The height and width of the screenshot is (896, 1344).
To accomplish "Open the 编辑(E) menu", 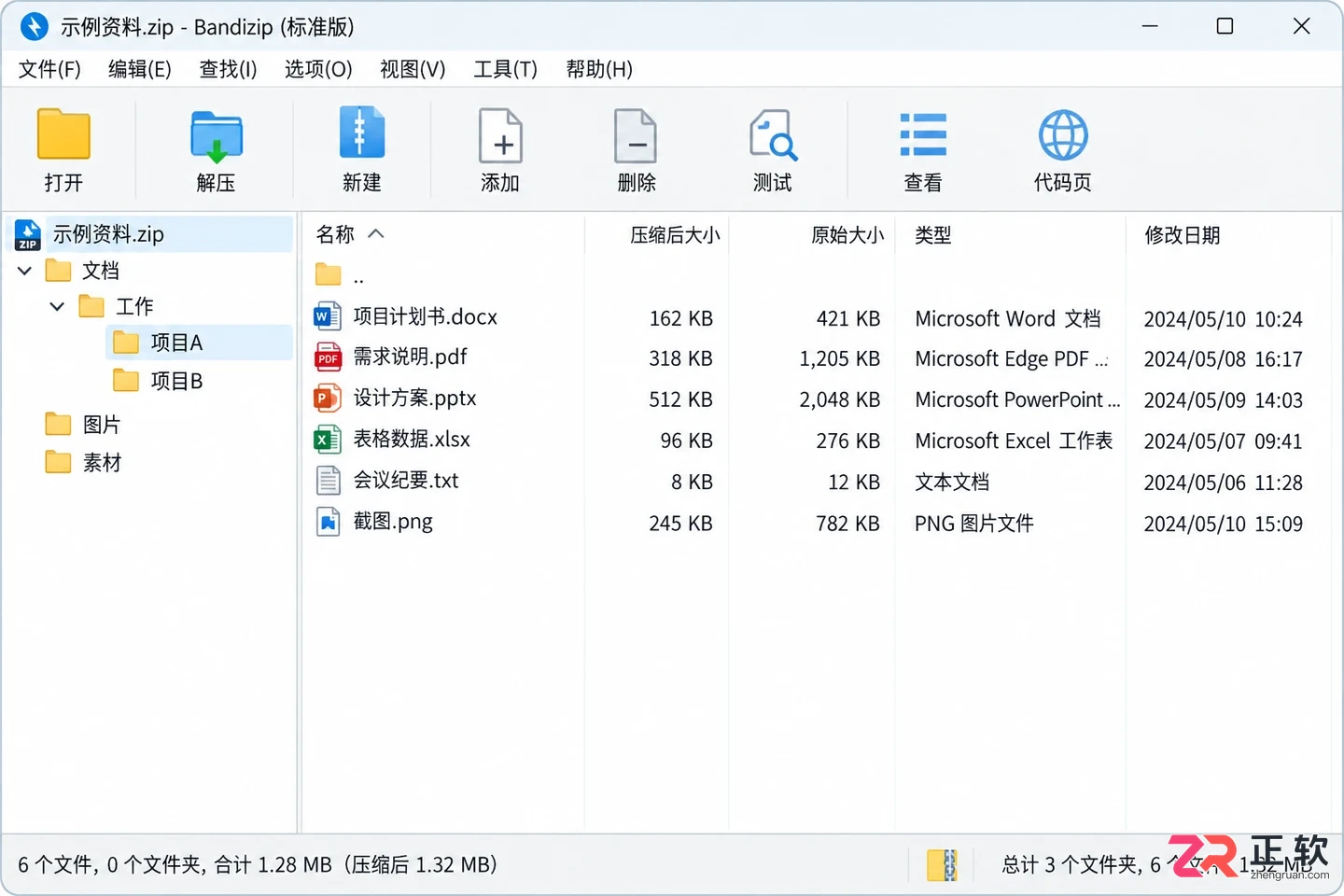I will click(140, 69).
